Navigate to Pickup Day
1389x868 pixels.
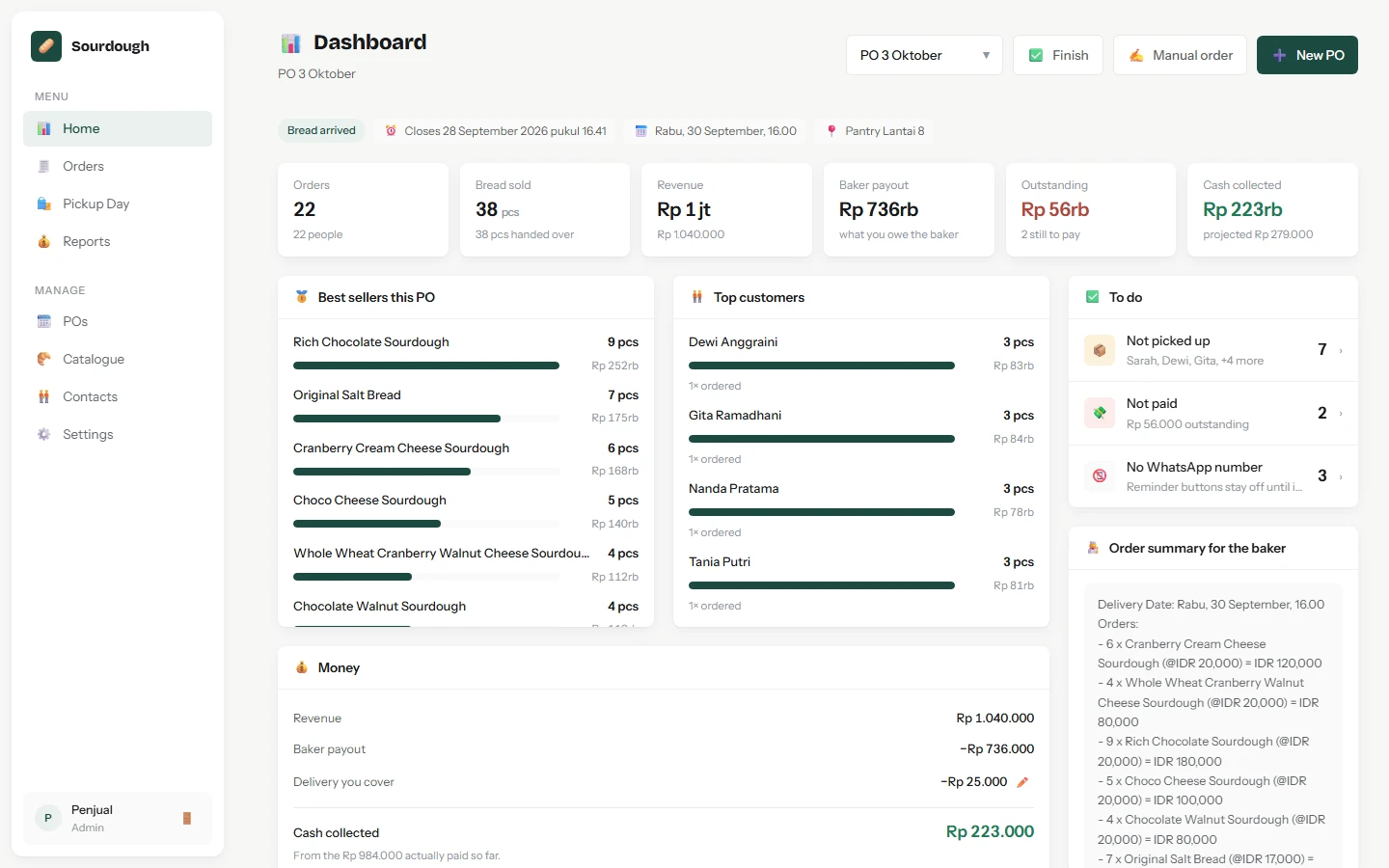coord(118,203)
